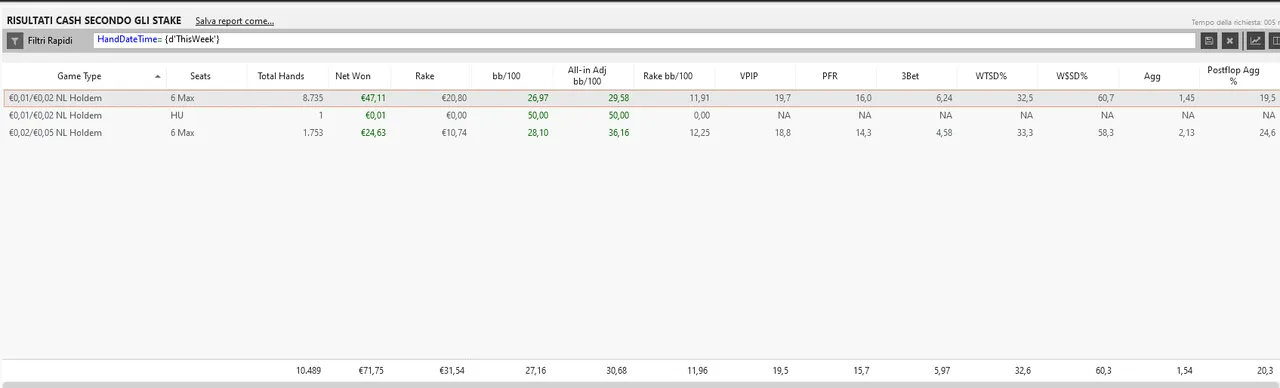Select the €0,01/€0,02 NL Holdem HU row
The width and height of the screenshot is (1280, 388).
pyautogui.click(x=640, y=115)
